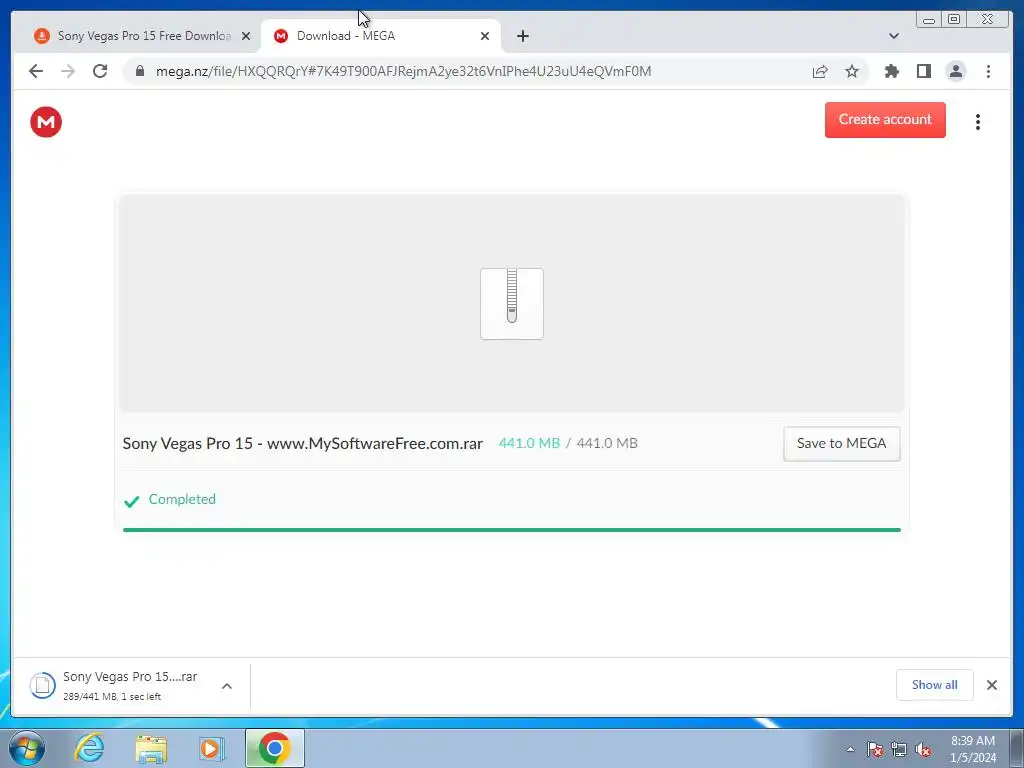Viewport: 1024px width, 768px height.
Task: Click Create account button
Action: tap(885, 120)
